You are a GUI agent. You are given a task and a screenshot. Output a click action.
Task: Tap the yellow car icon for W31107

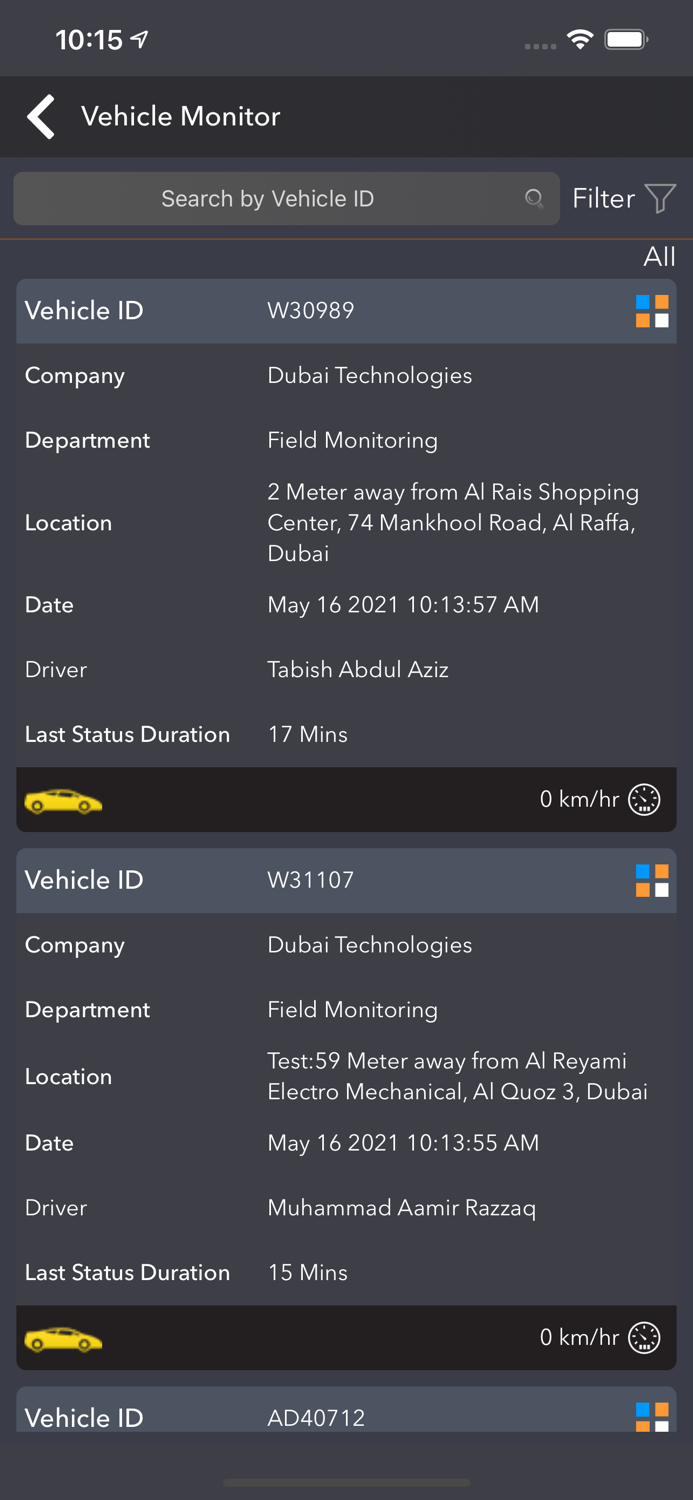(63, 1339)
